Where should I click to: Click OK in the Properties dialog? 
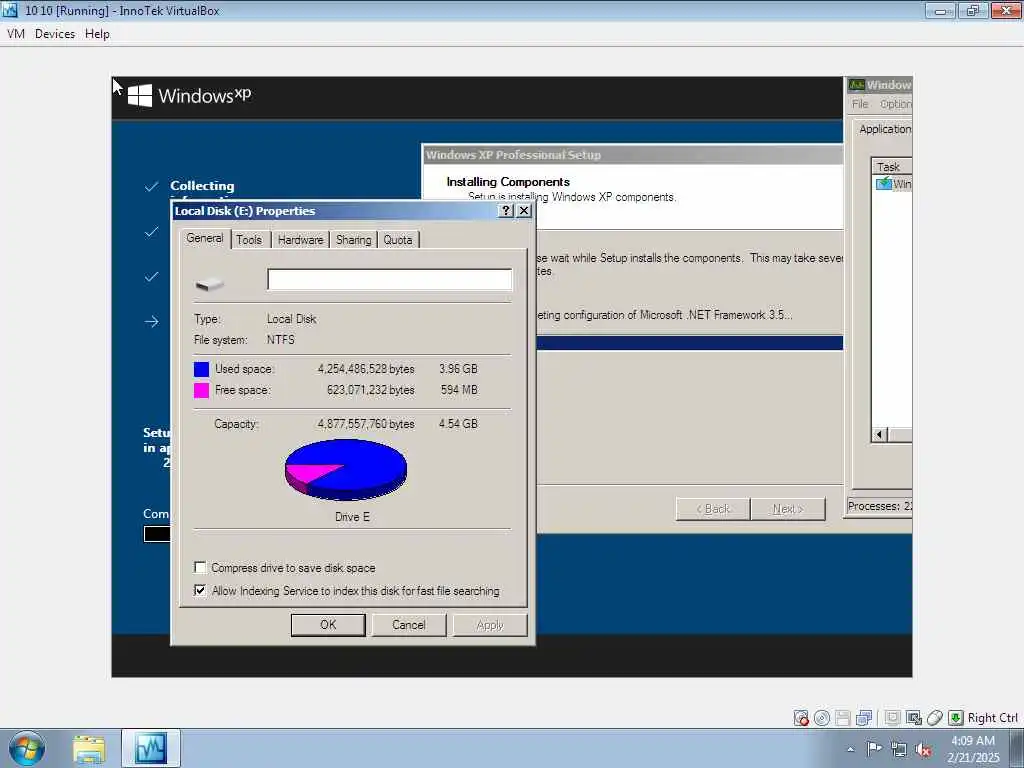(328, 625)
